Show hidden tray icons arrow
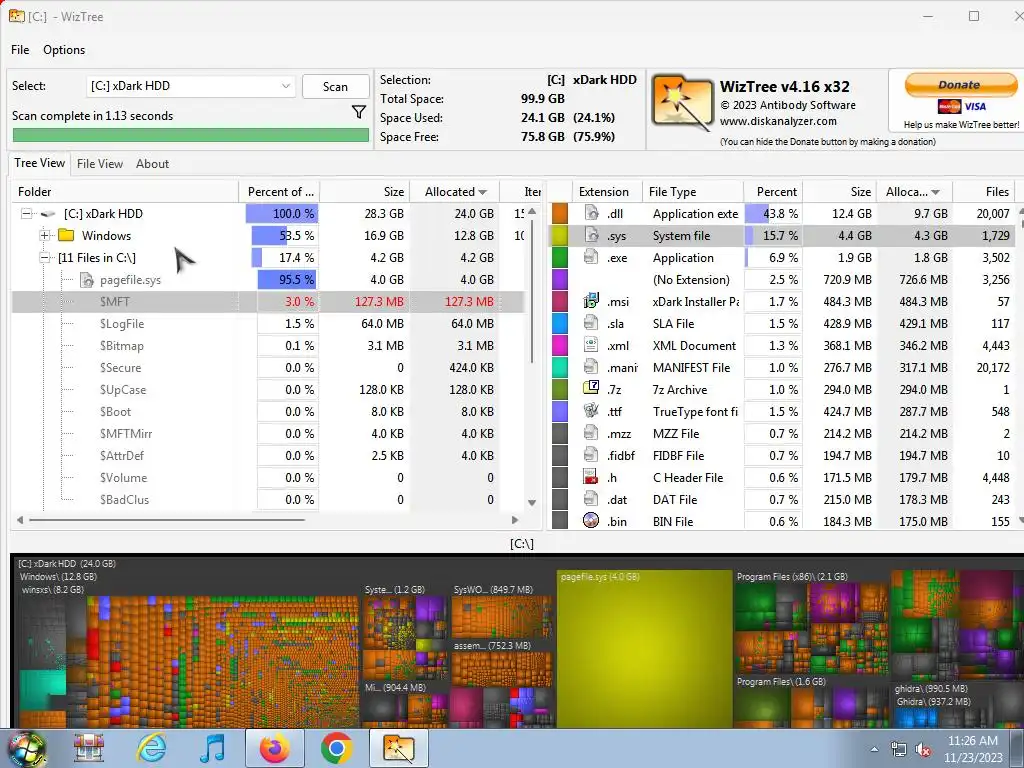 874,749
